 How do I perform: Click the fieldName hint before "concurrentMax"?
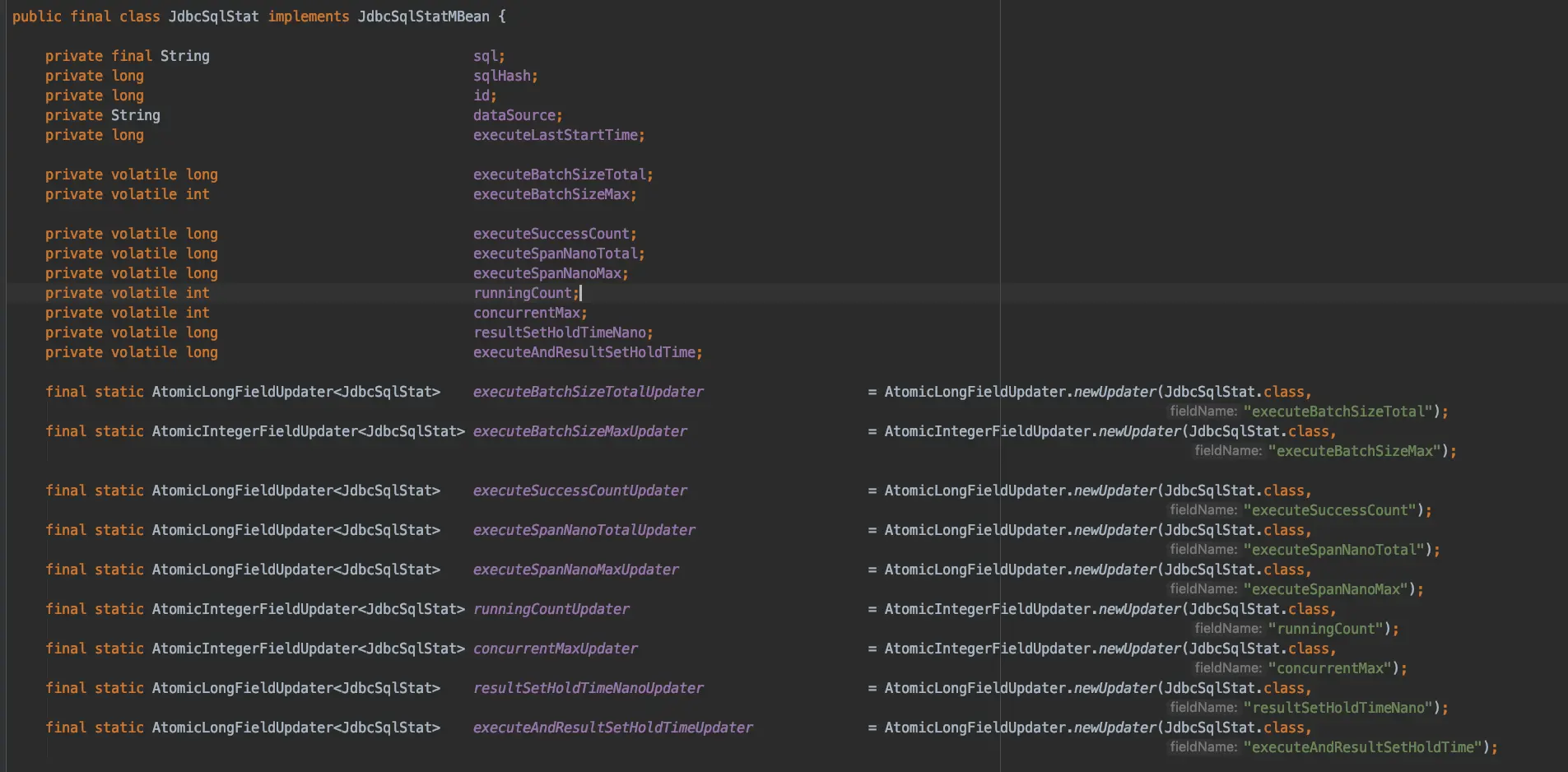click(1228, 668)
